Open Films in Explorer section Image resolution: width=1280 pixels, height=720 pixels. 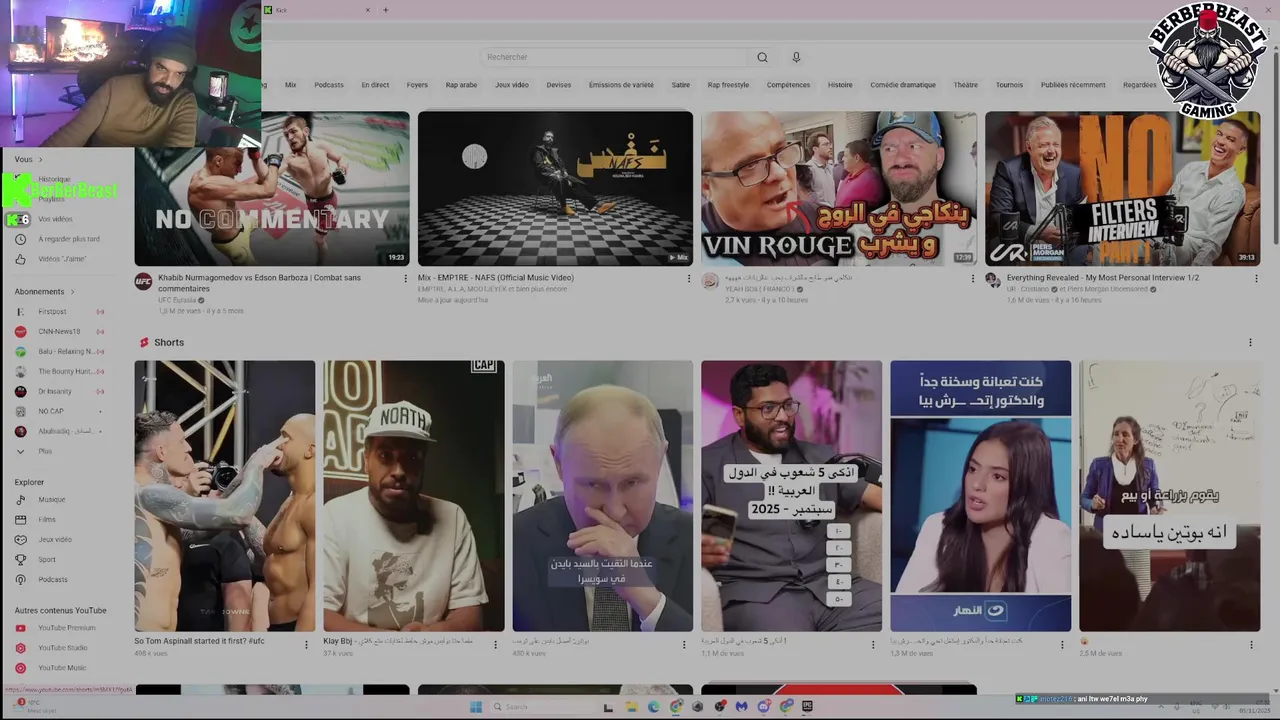click(x=47, y=520)
